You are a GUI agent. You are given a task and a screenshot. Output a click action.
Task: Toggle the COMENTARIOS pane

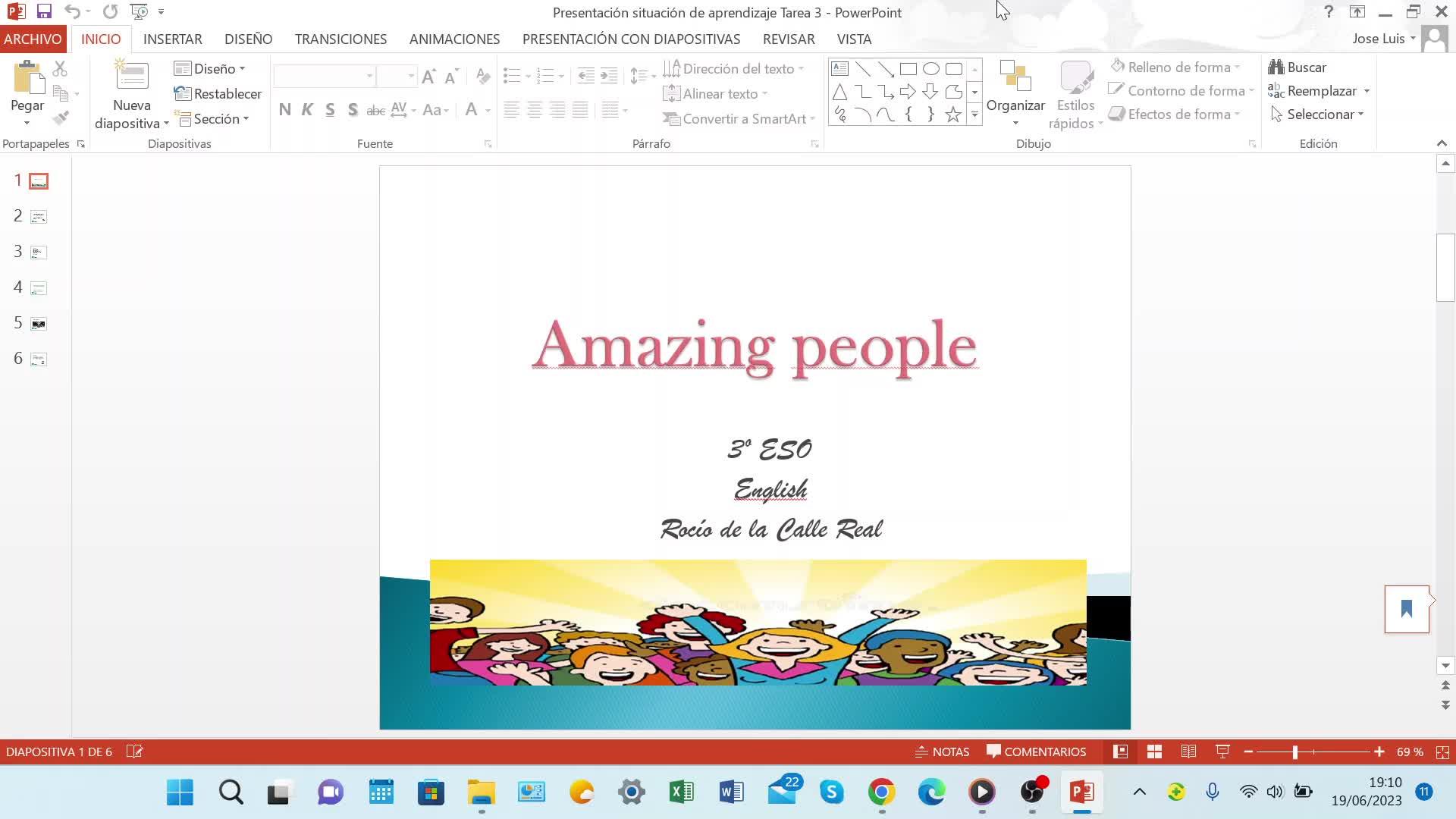[1036, 752]
